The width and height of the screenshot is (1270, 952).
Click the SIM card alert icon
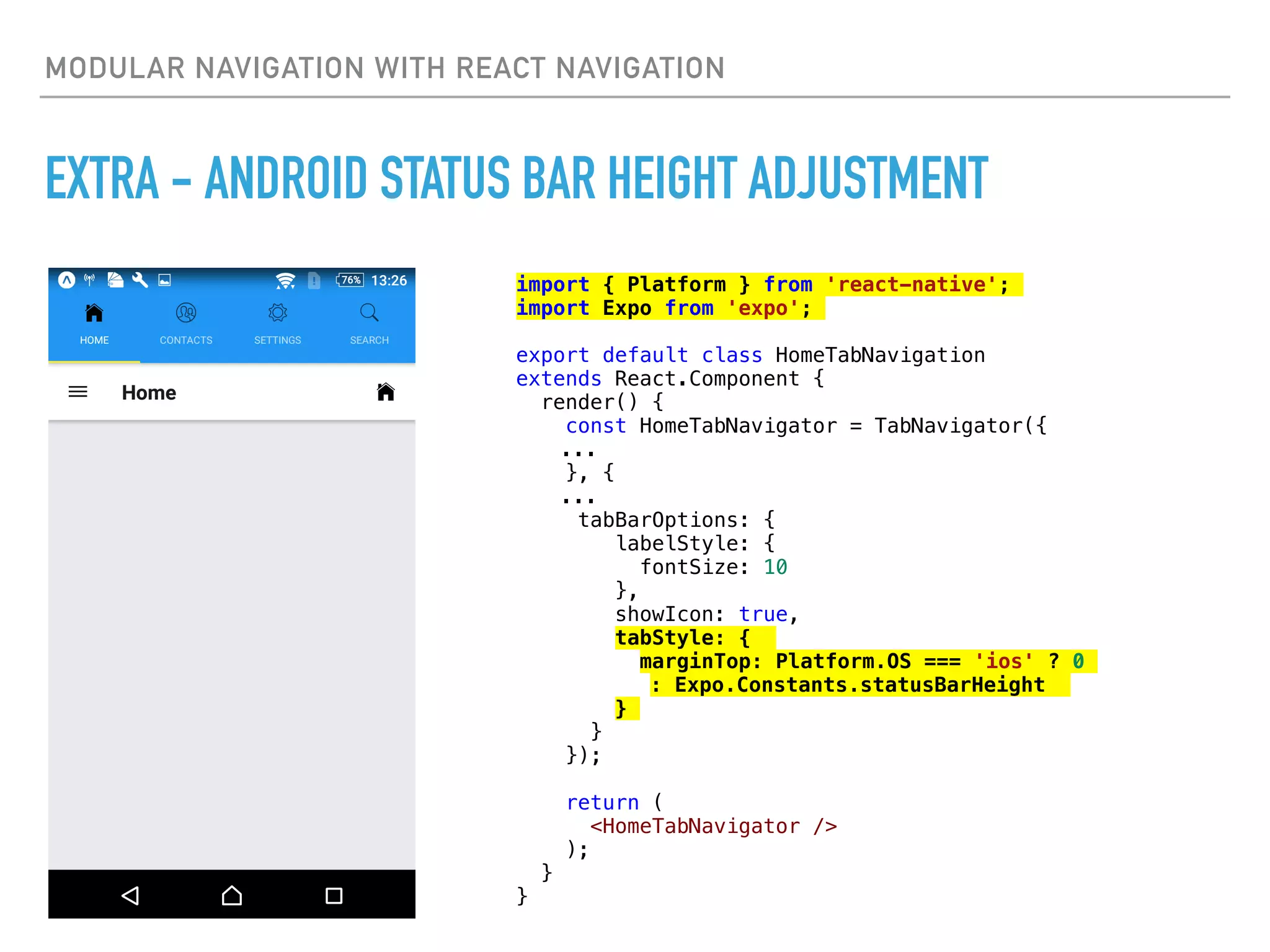click(314, 281)
